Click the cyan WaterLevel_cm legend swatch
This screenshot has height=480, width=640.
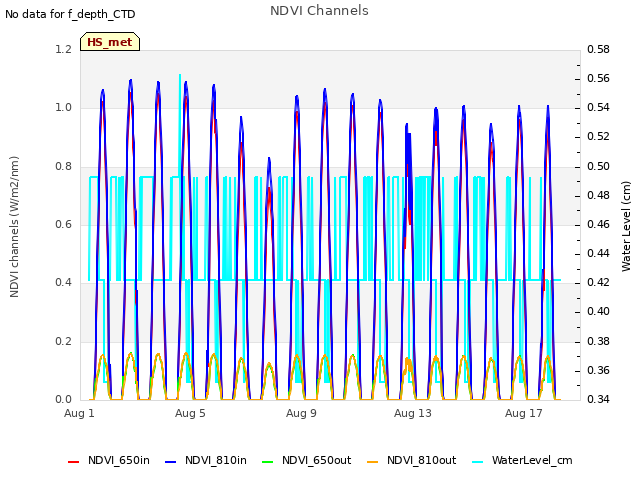(477, 462)
